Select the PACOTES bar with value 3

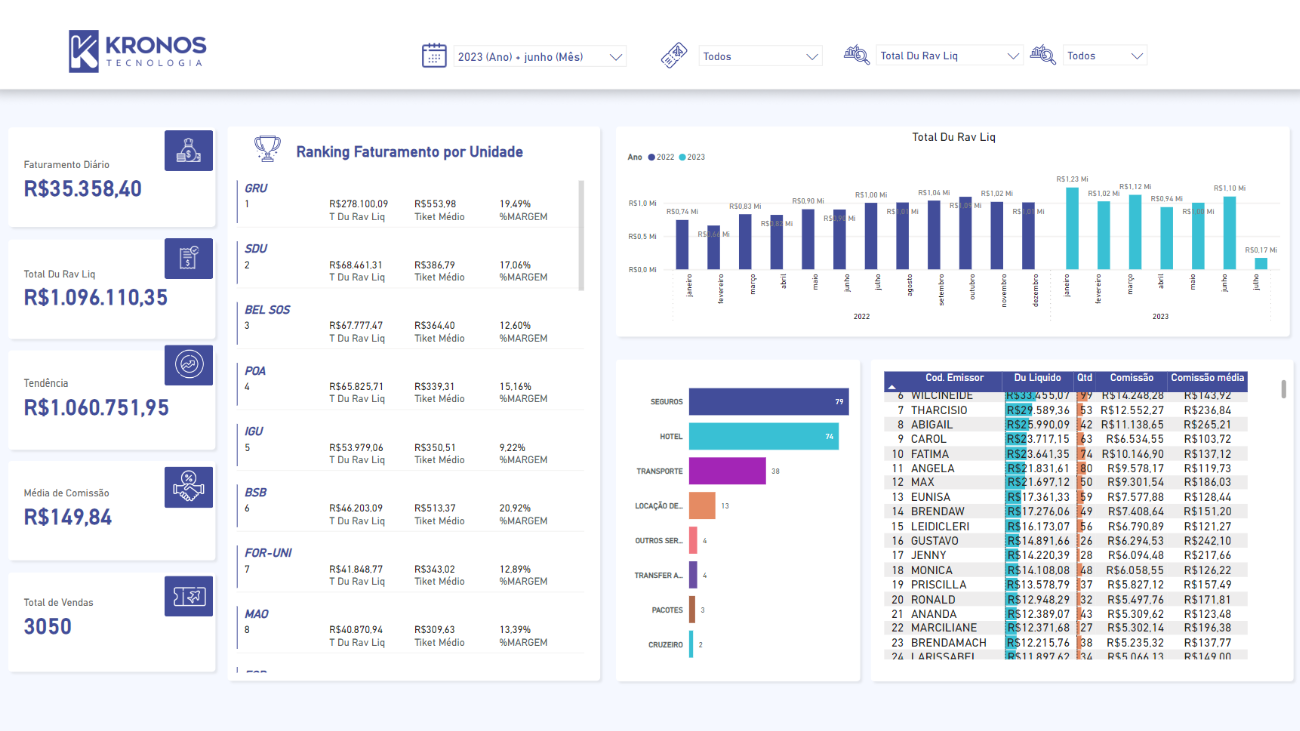click(692, 609)
